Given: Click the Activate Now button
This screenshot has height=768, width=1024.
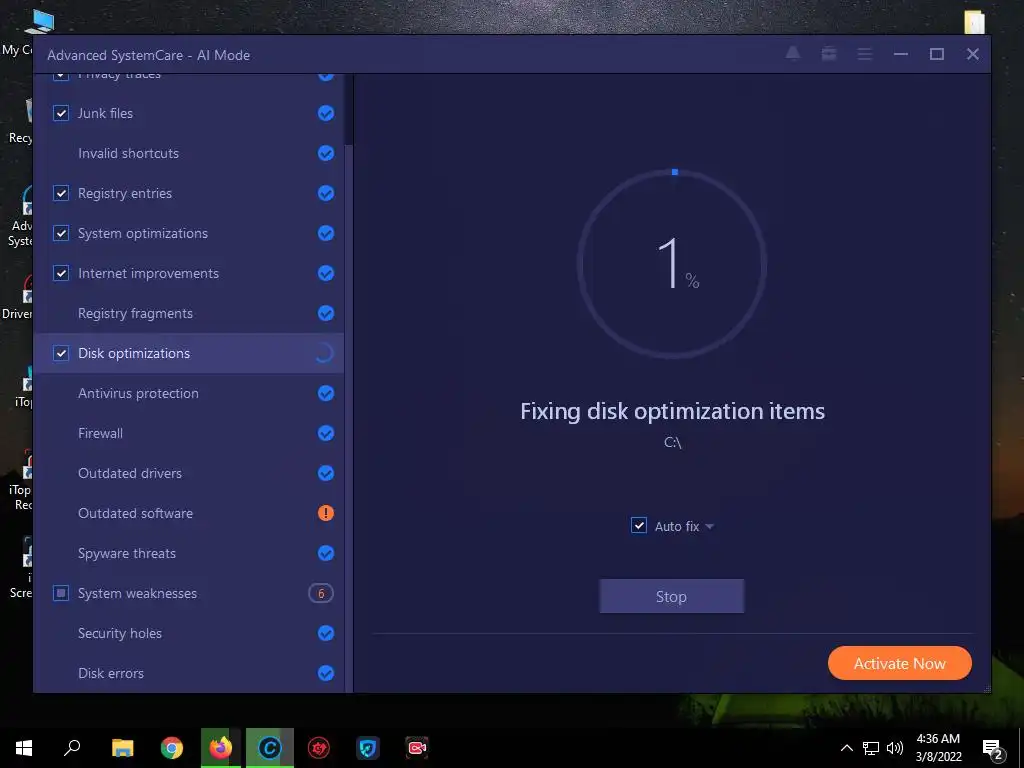Looking at the screenshot, I should click(x=899, y=663).
